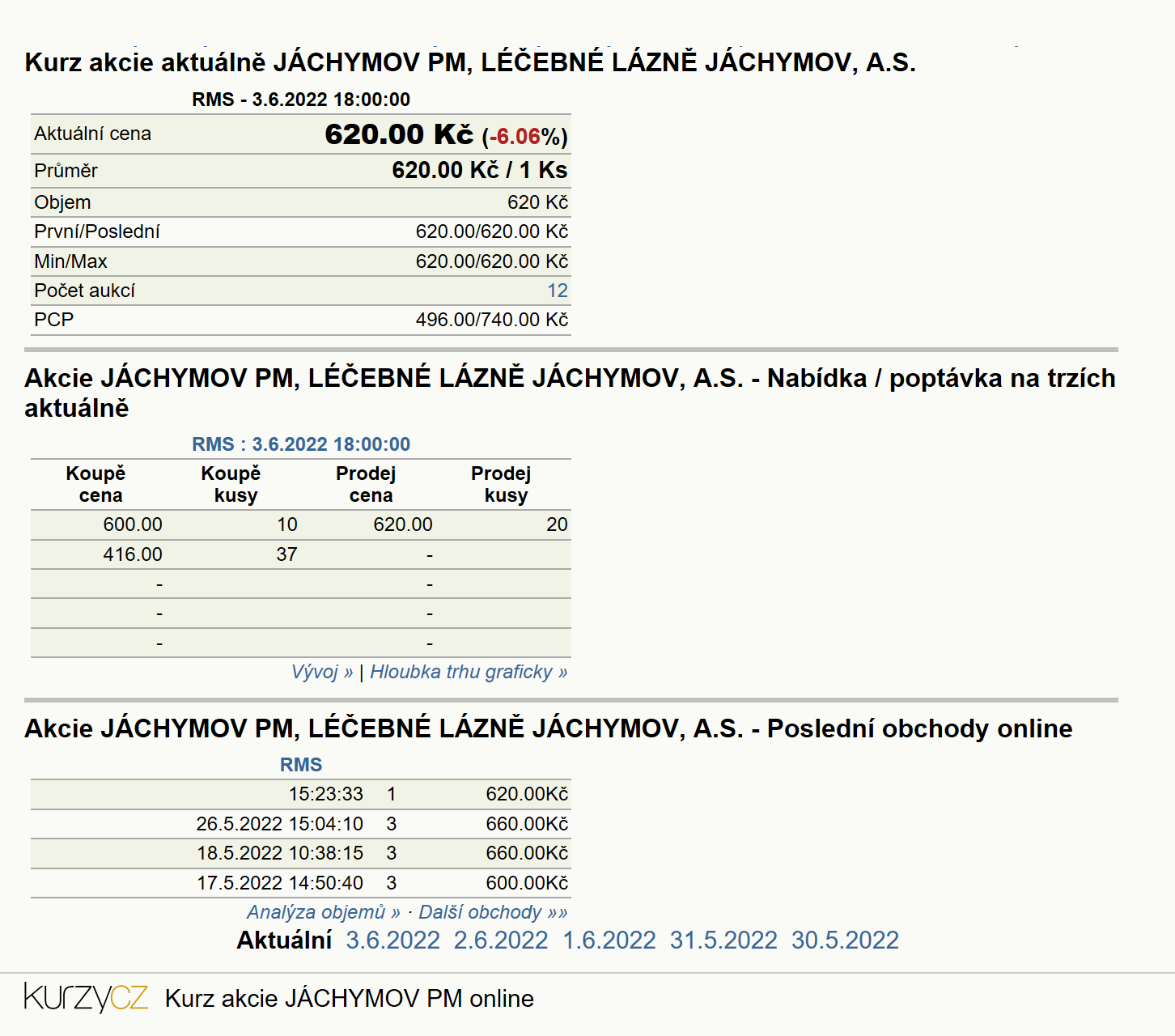
Task: Click the Aktuální label by date links
Action: point(284,940)
